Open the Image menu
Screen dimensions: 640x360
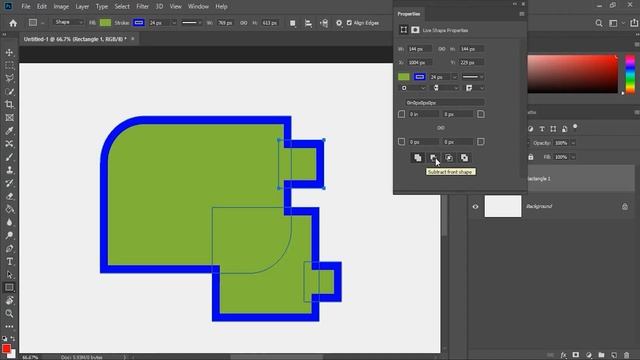coord(61,7)
